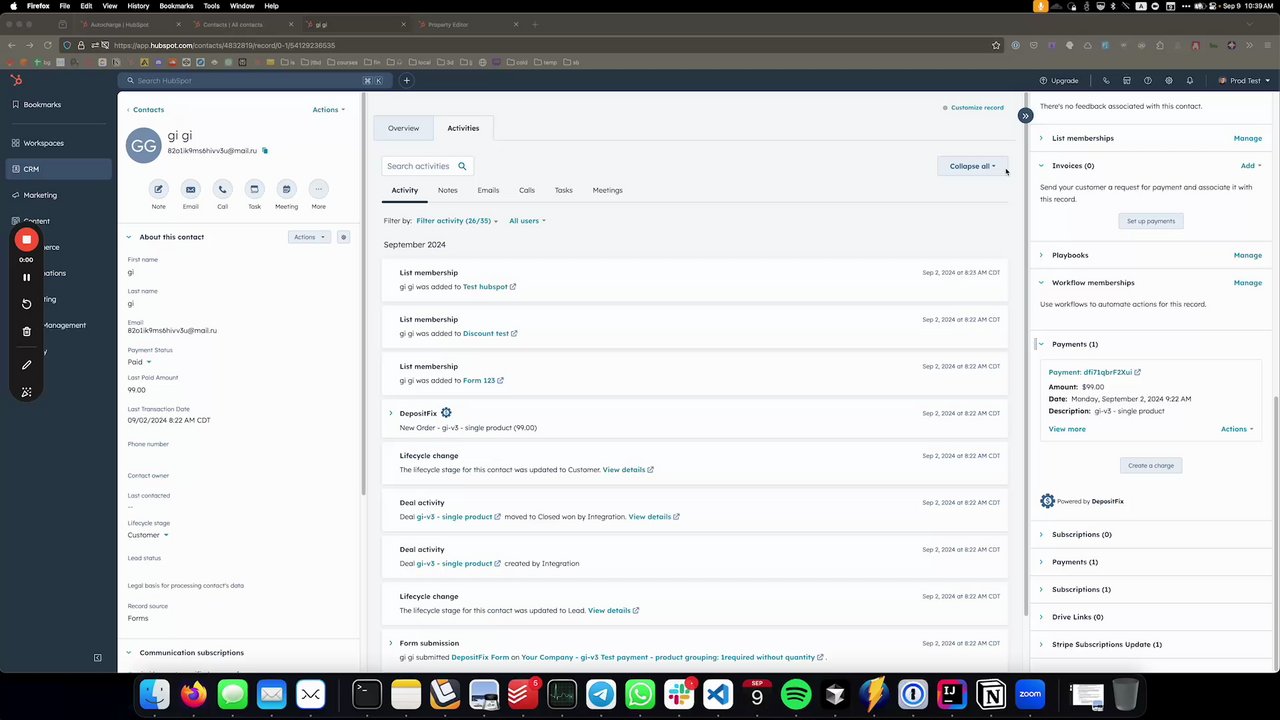Select the Tasks activity tab
1280x720 pixels.
[x=563, y=190]
